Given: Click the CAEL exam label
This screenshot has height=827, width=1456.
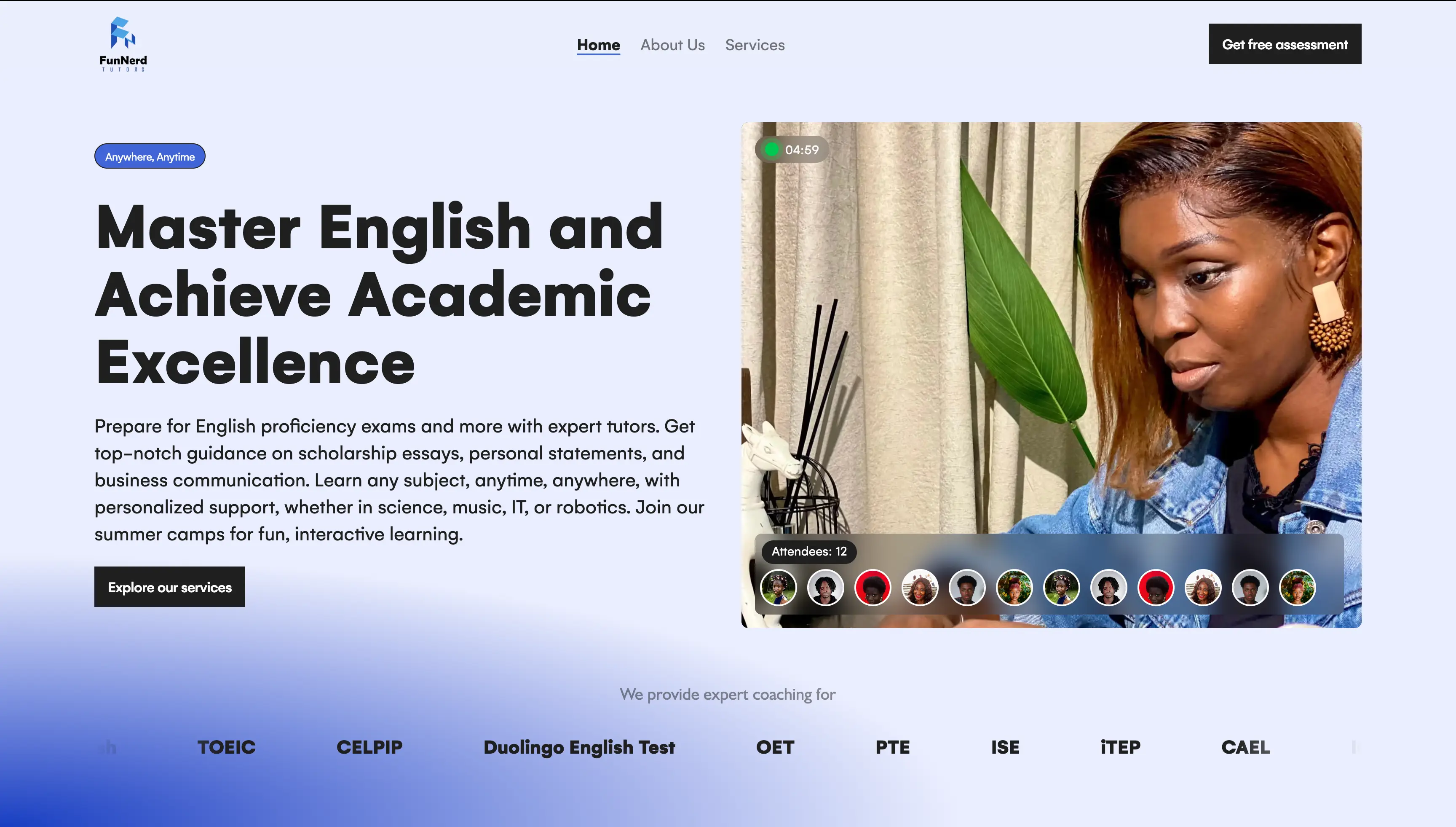Looking at the screenshot, I should tap(1245, 747).
